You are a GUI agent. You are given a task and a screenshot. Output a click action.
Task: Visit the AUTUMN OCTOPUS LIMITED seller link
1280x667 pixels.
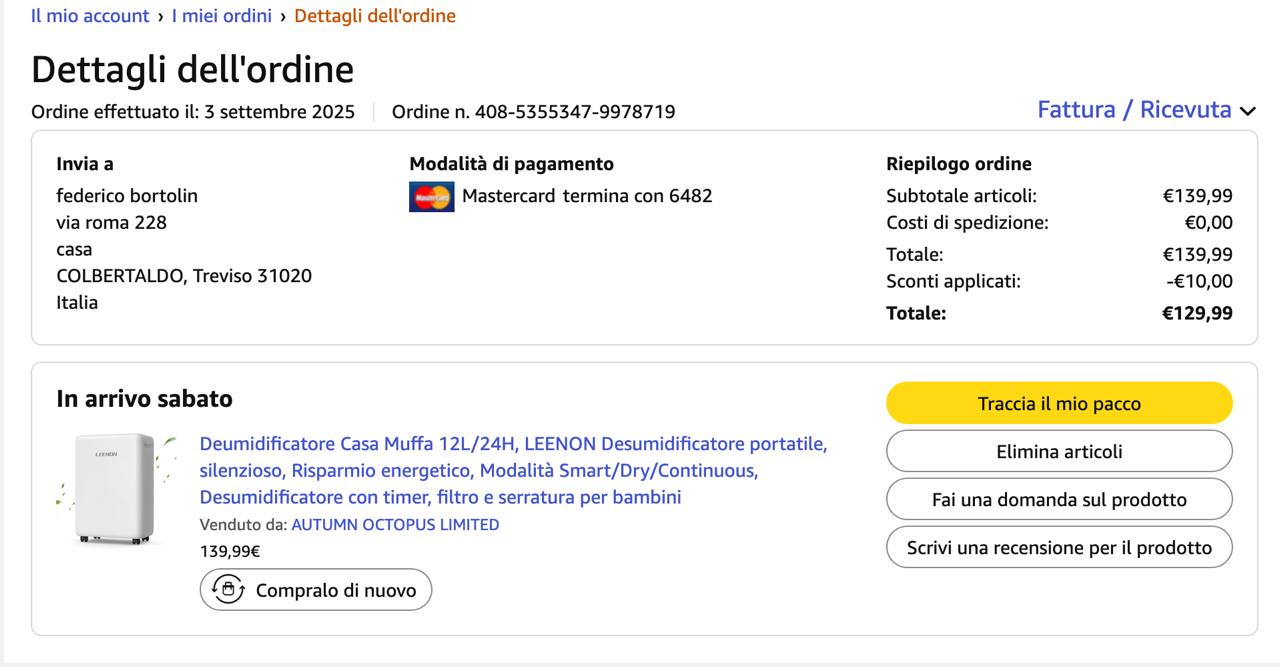click(x=395, y=525)
